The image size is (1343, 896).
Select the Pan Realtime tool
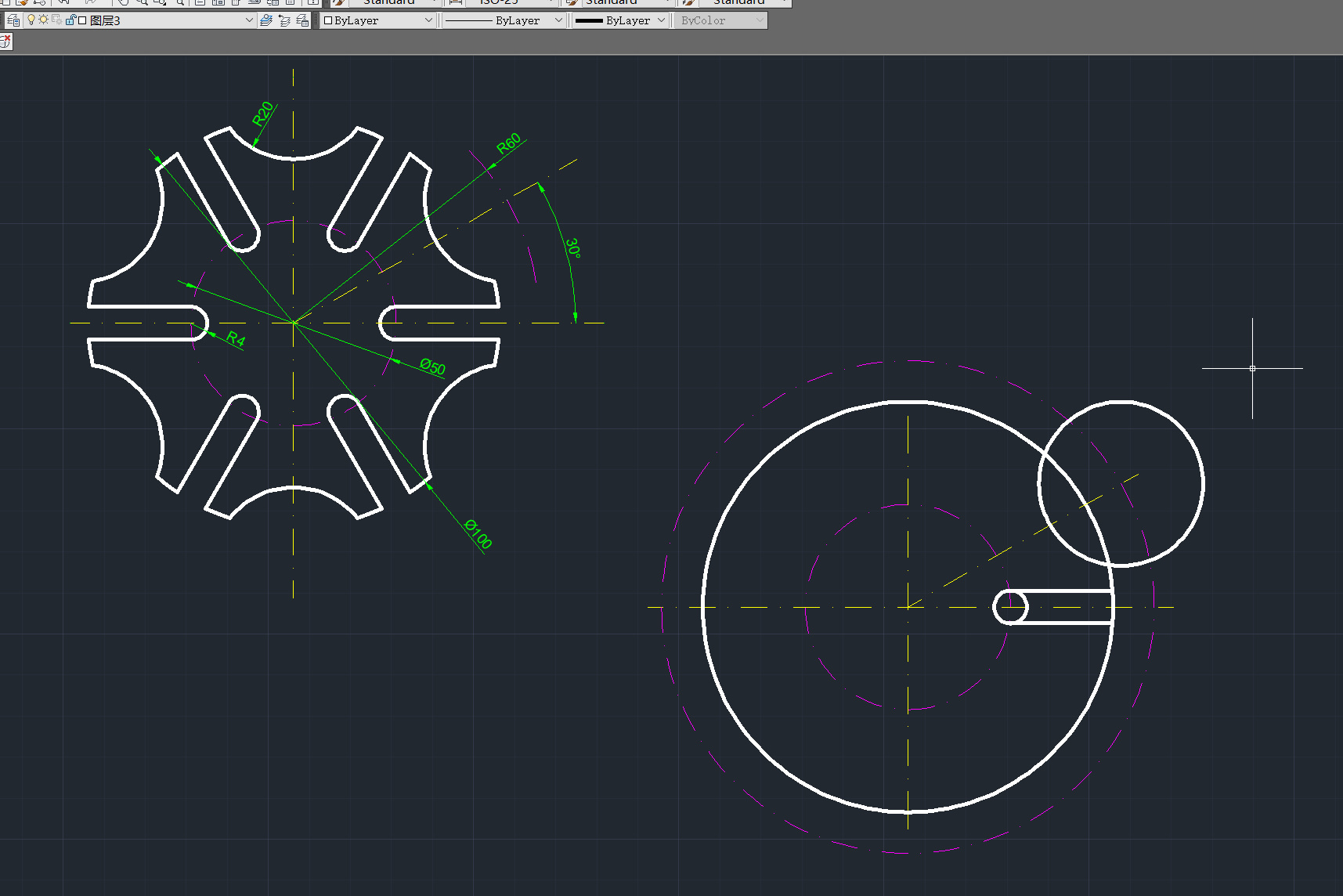[123, 3]
